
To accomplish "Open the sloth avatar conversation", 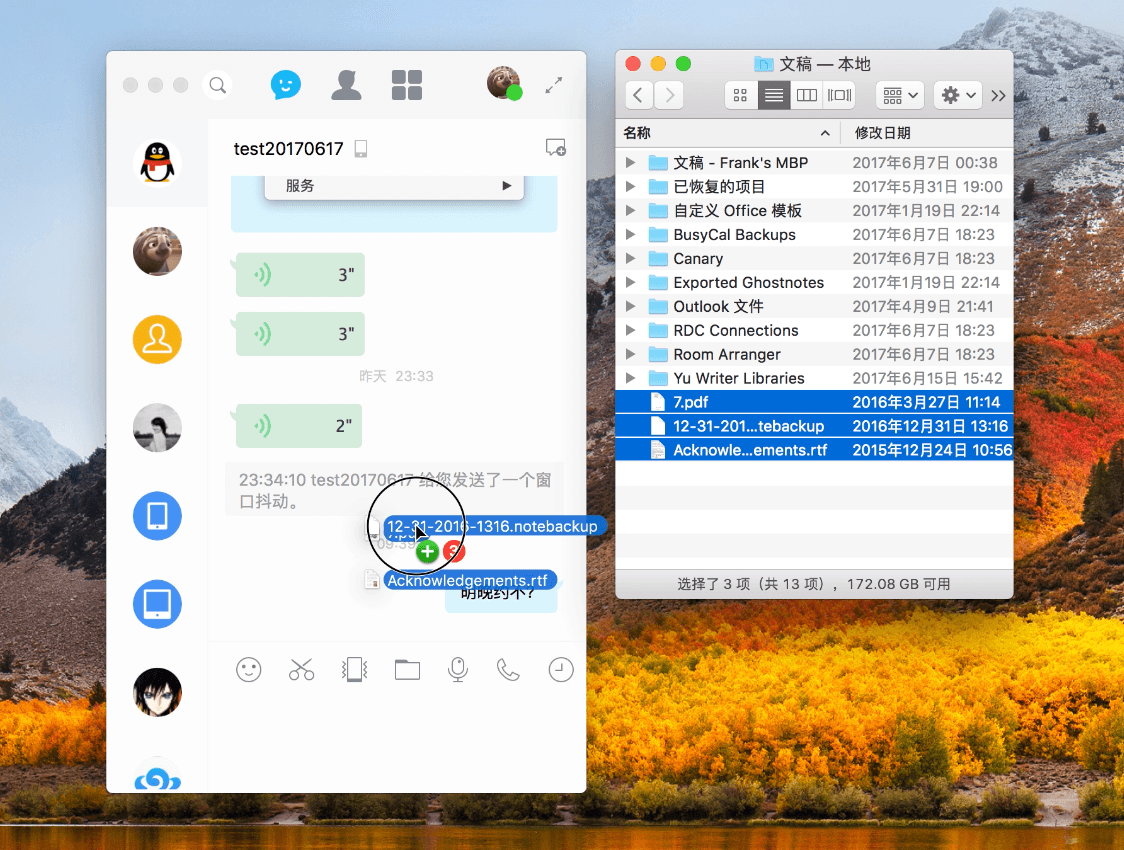I will [157, 252].
